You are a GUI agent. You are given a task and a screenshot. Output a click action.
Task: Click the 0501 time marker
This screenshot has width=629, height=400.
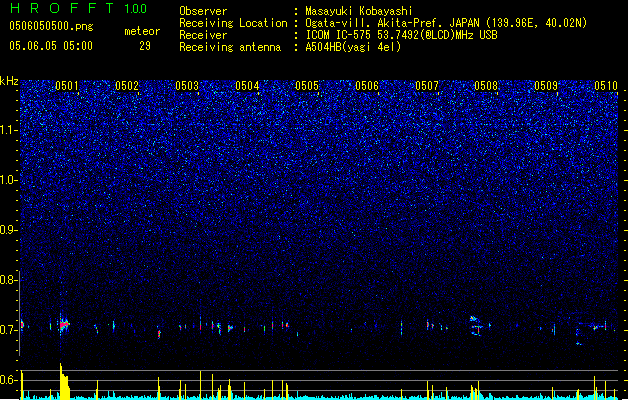(x=67, y=86)
